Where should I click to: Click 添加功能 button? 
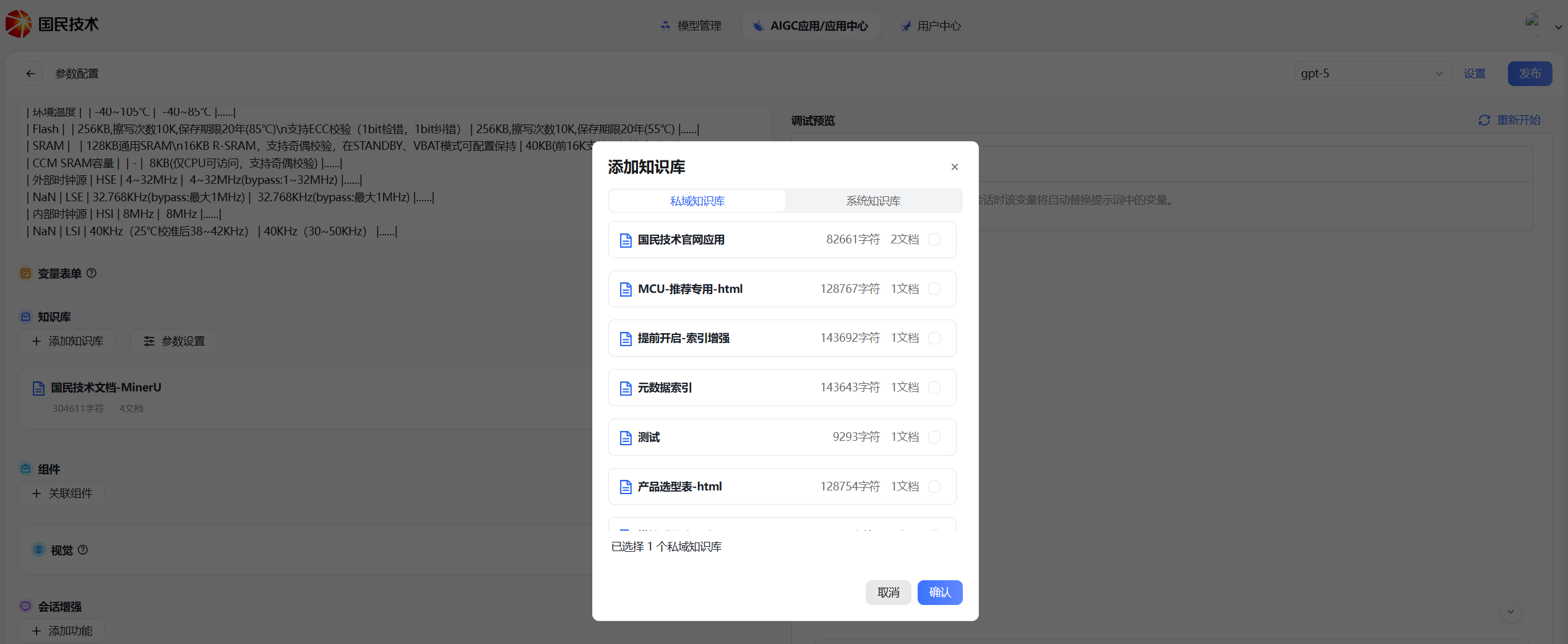[x=61, y=631]
